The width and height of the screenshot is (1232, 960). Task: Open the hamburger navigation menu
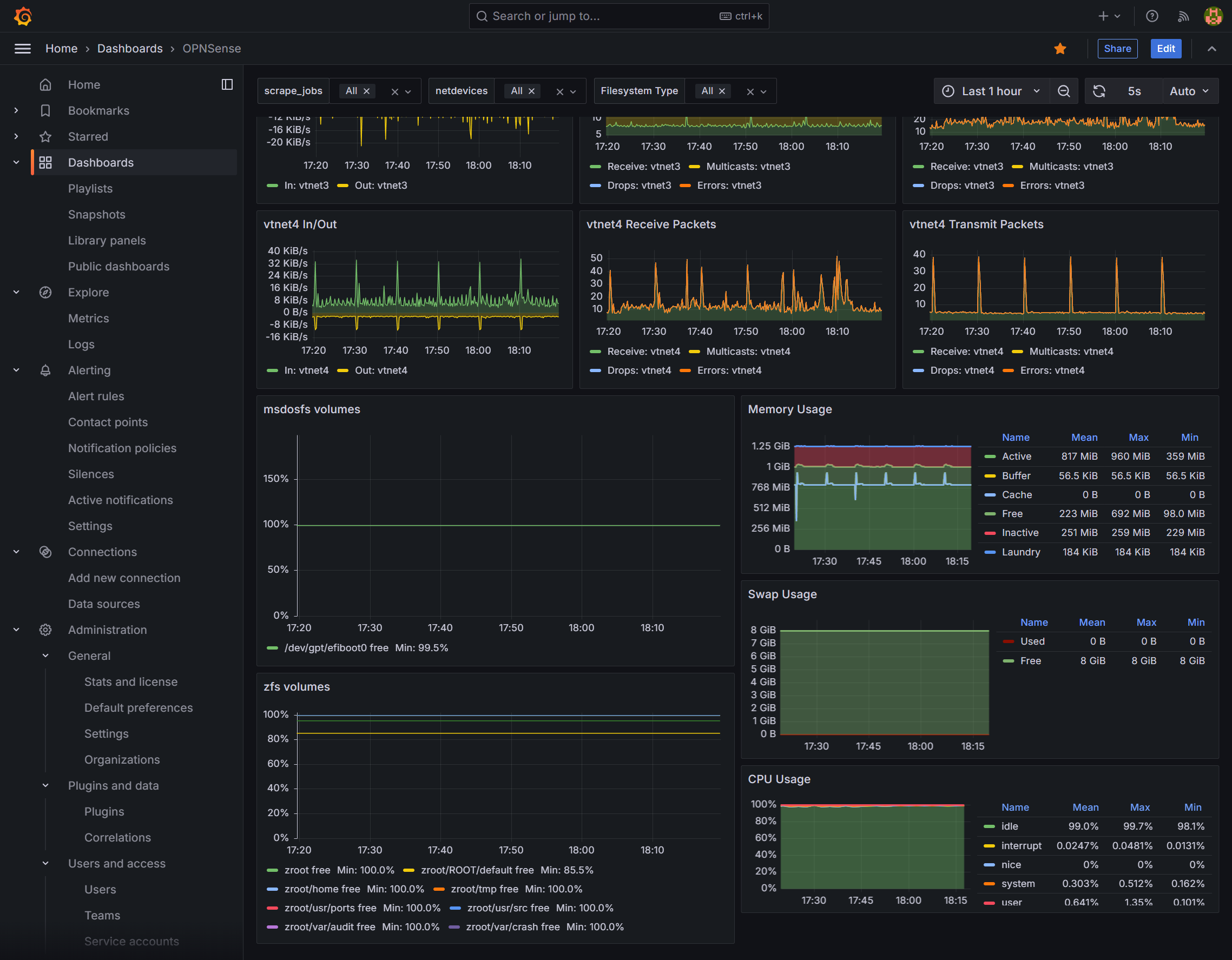(x=23, y=49)
